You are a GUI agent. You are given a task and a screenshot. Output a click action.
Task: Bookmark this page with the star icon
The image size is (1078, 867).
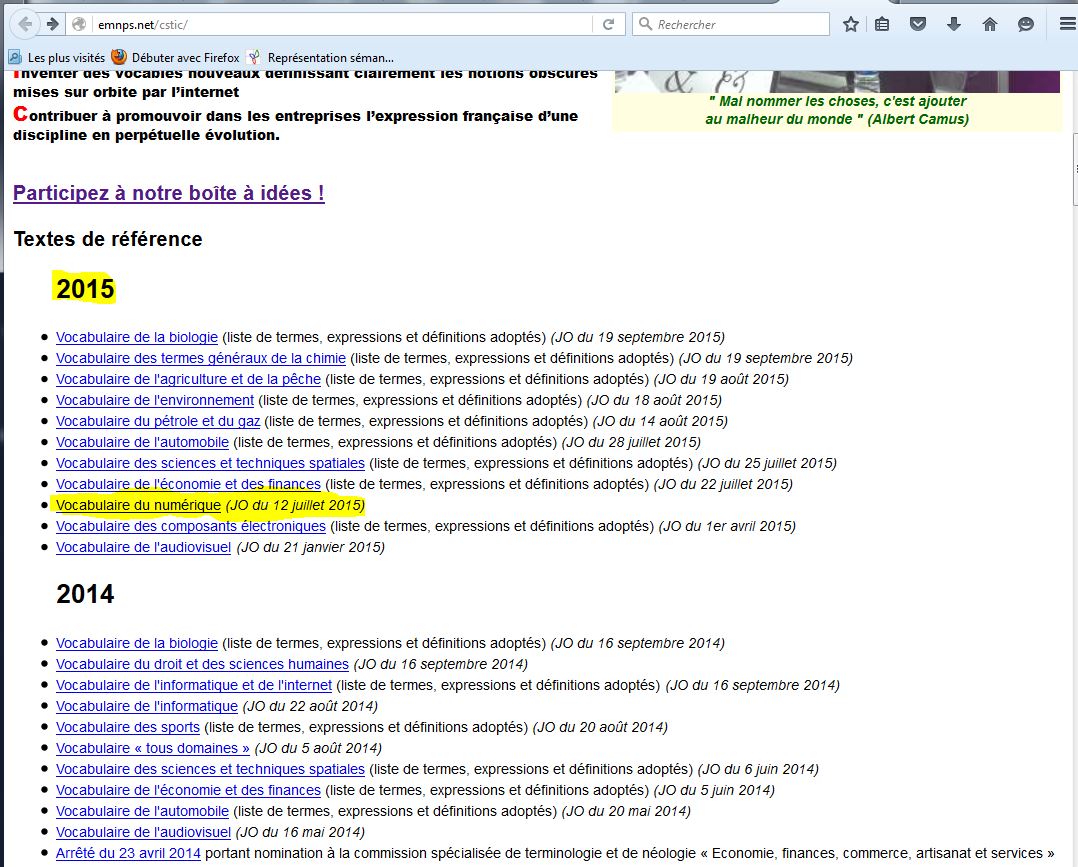[x=851, y=24]
